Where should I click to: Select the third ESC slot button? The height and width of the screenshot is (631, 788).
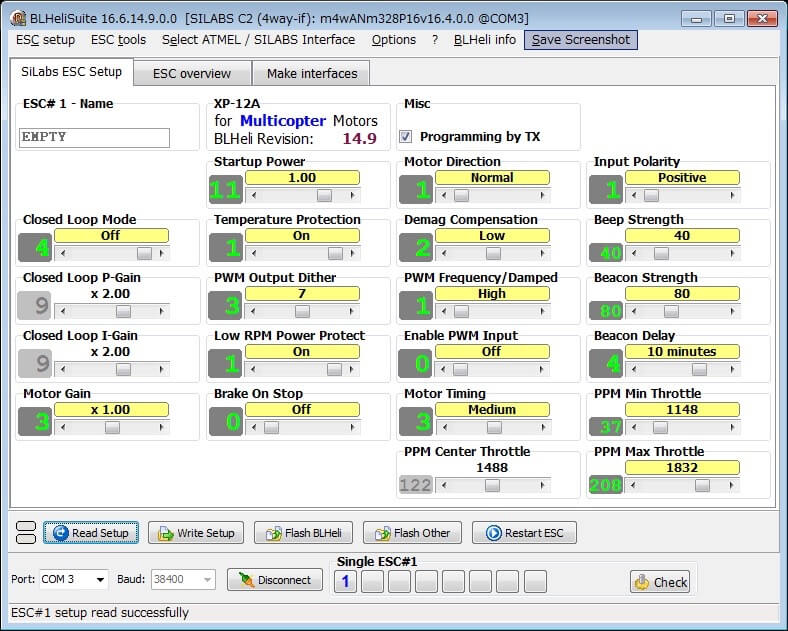click(x=400, y=582)
